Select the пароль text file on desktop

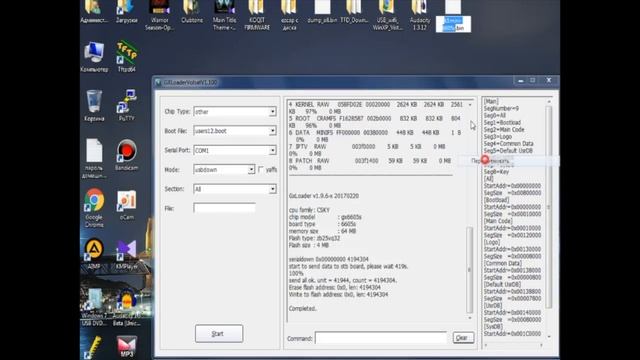94,158
